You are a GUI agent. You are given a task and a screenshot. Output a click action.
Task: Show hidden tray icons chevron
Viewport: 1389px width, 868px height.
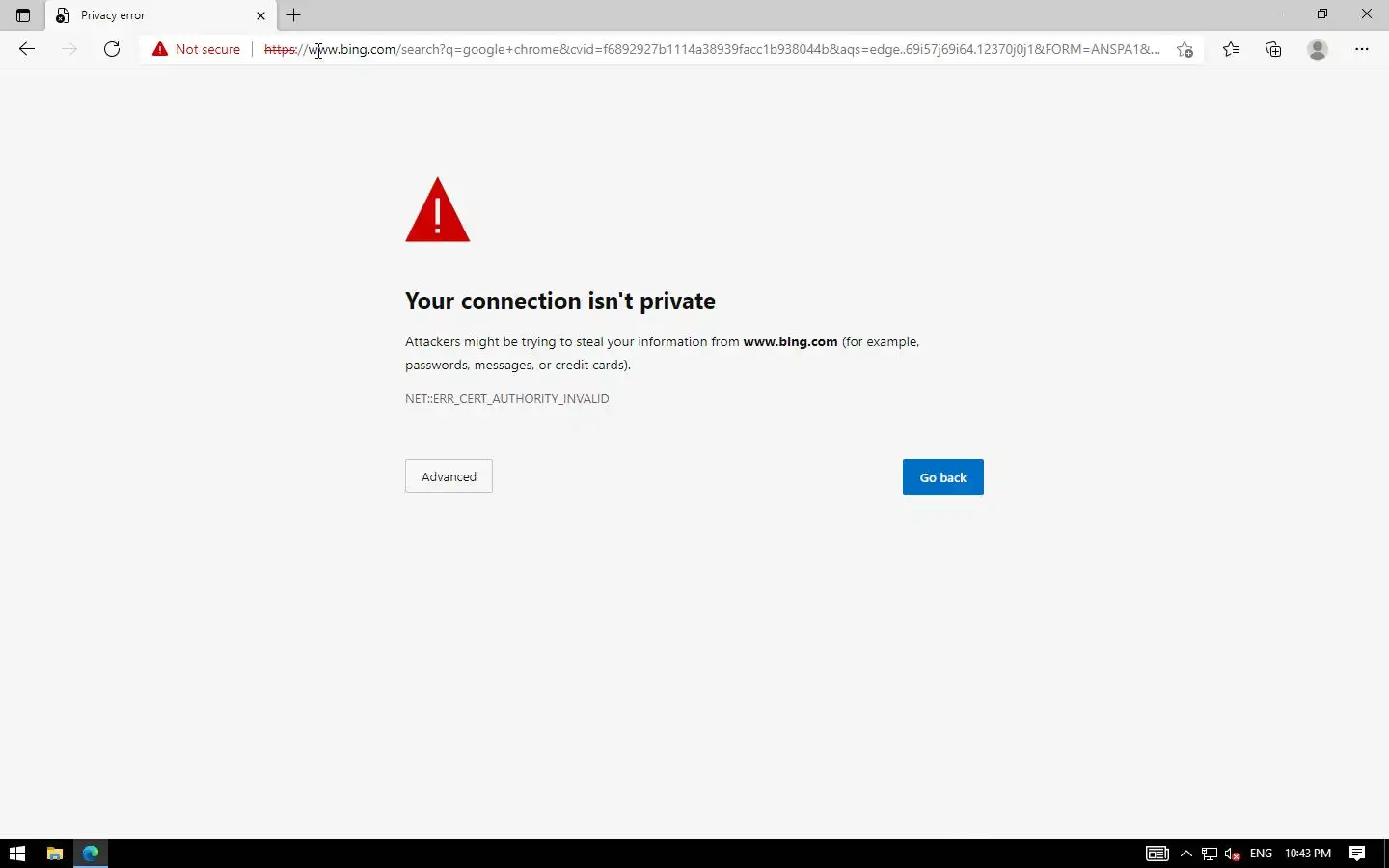1186,854
